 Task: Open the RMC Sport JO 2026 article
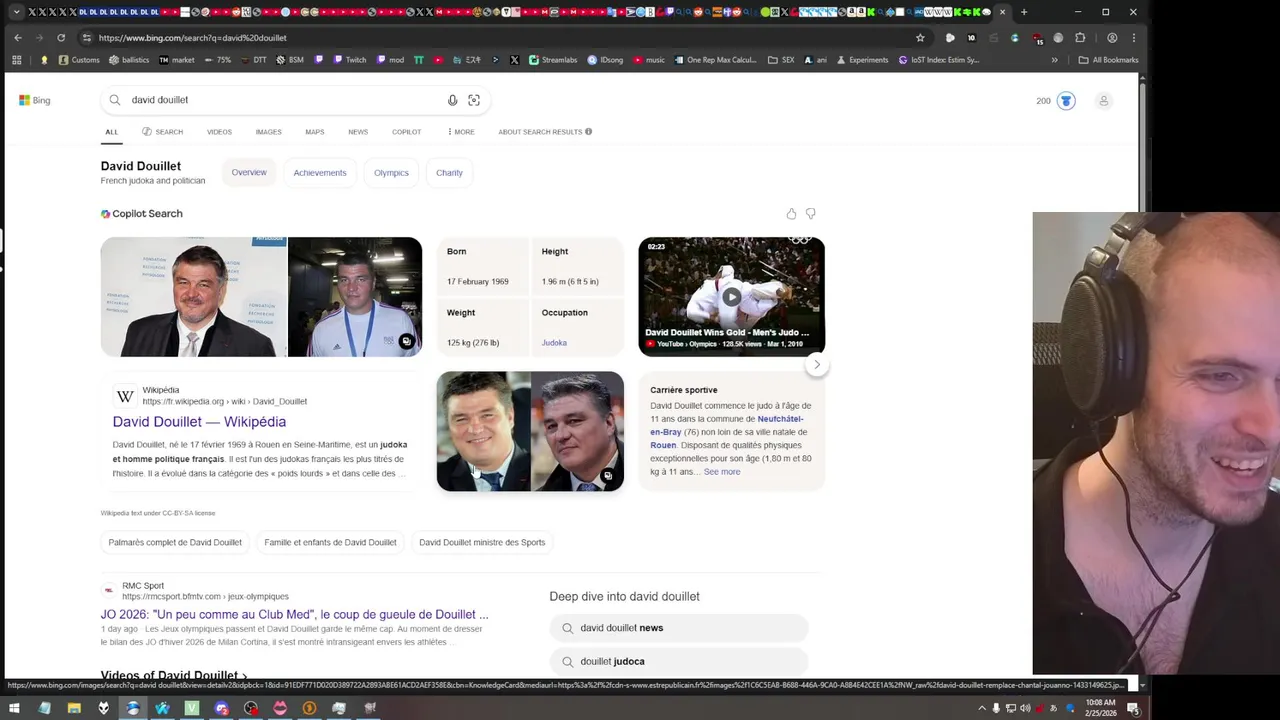coord(294,615)
